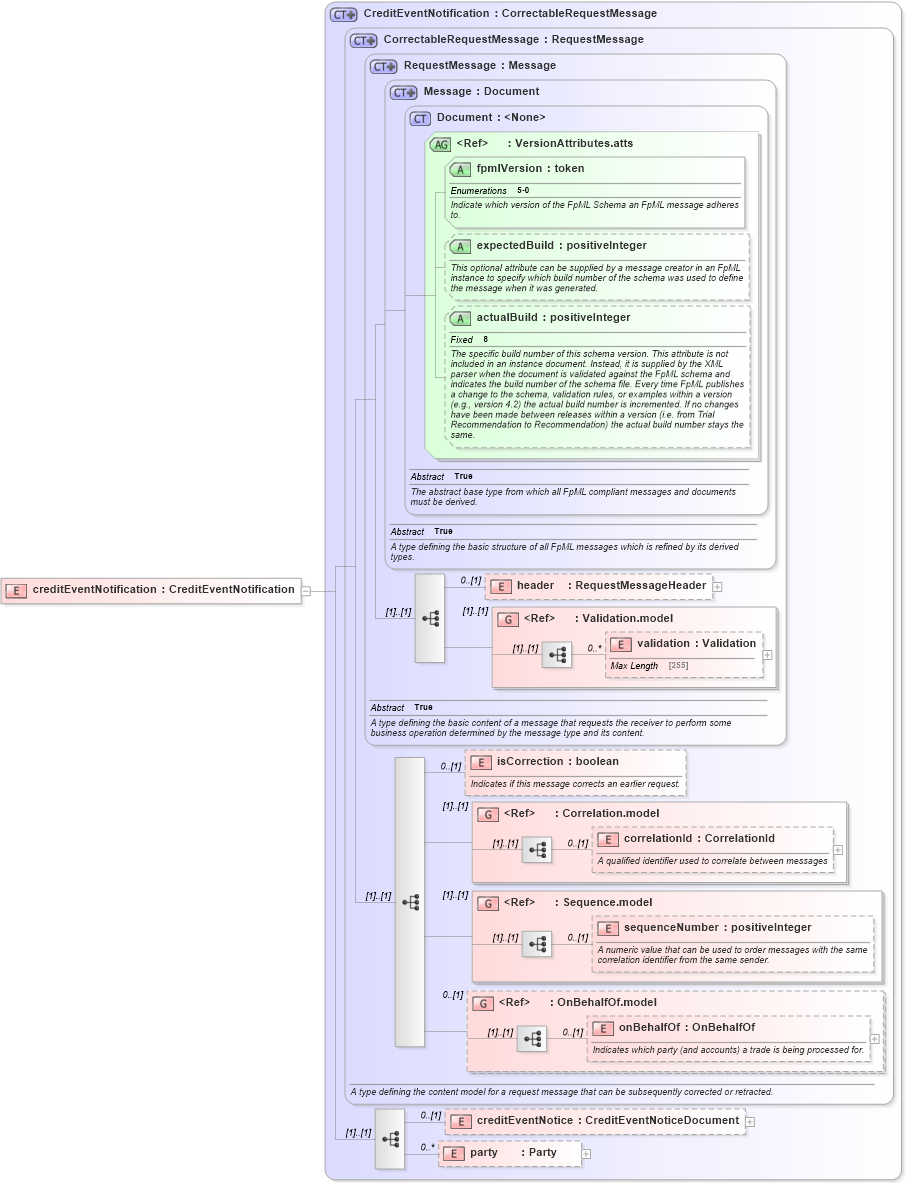The height and width of the screenshot is (1183, 906).
Task: Click the <Ref> : Validation.model title
Action: coord(598,618)
